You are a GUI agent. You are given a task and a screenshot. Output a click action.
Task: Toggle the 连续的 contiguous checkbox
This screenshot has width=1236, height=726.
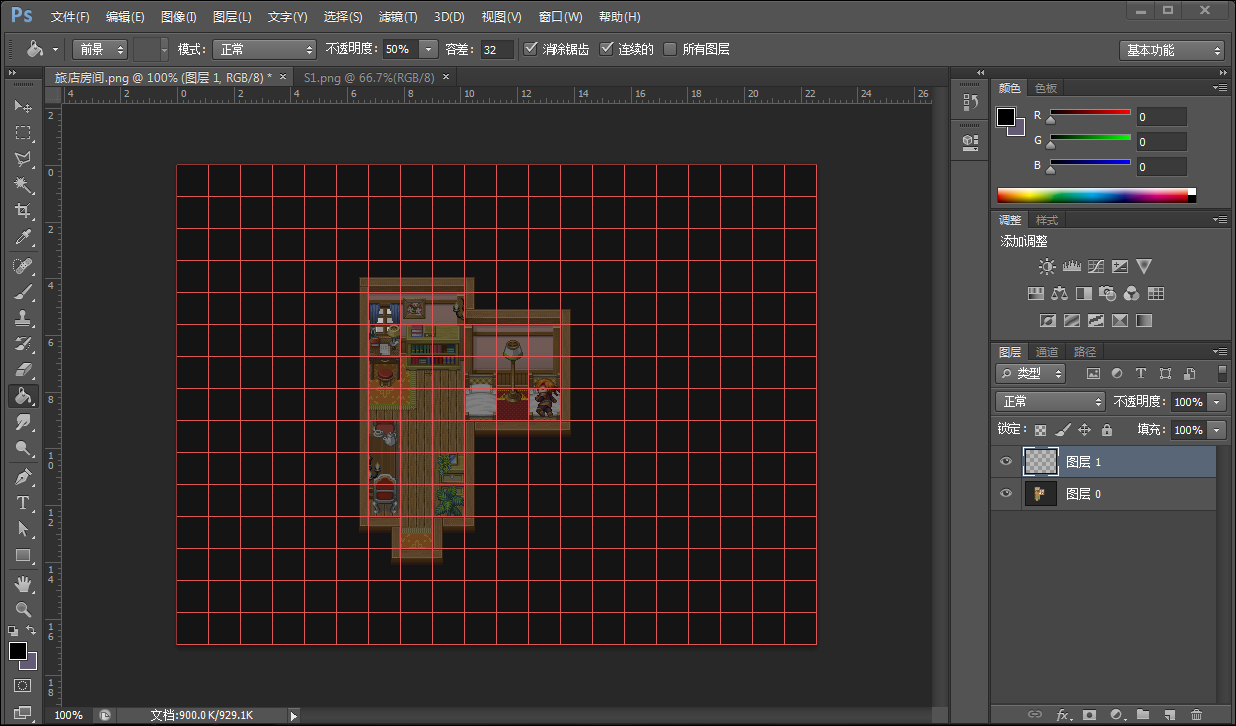606,49
